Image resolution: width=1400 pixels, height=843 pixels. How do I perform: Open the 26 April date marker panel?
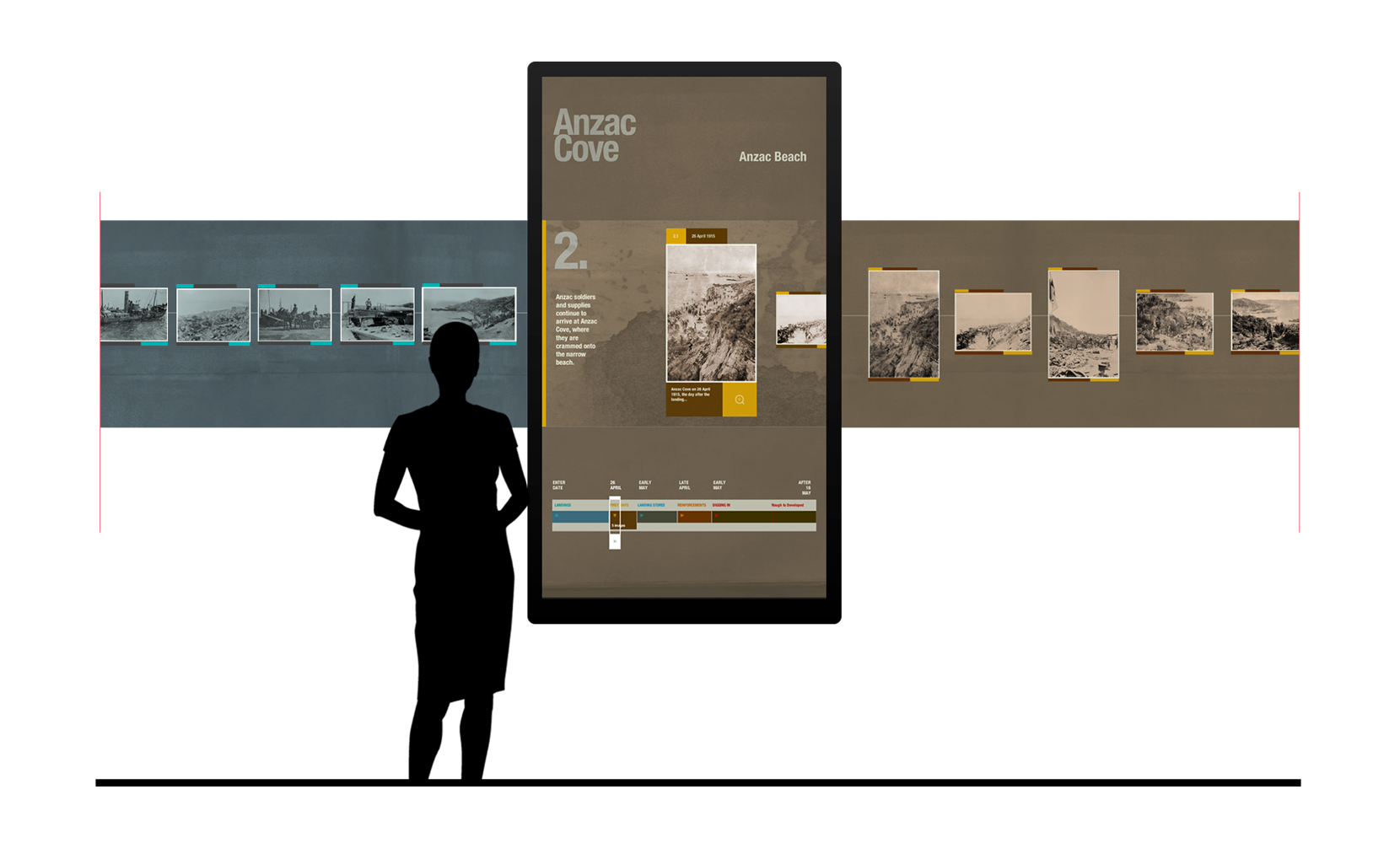[616, 485]
